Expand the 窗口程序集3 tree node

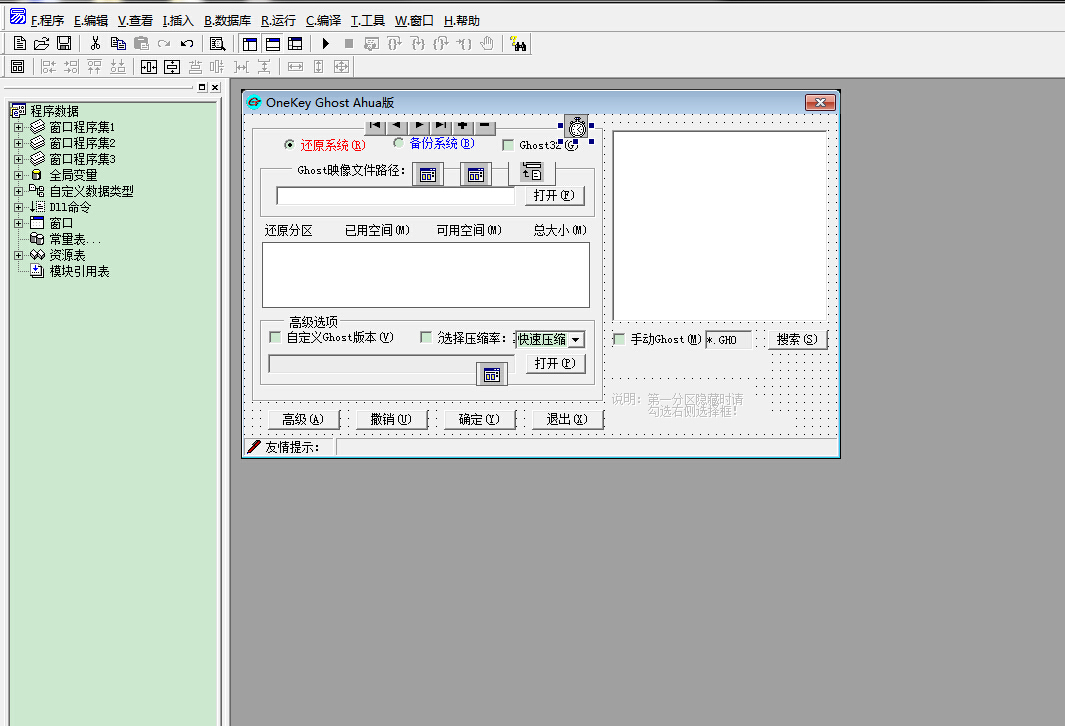point(18,159)
